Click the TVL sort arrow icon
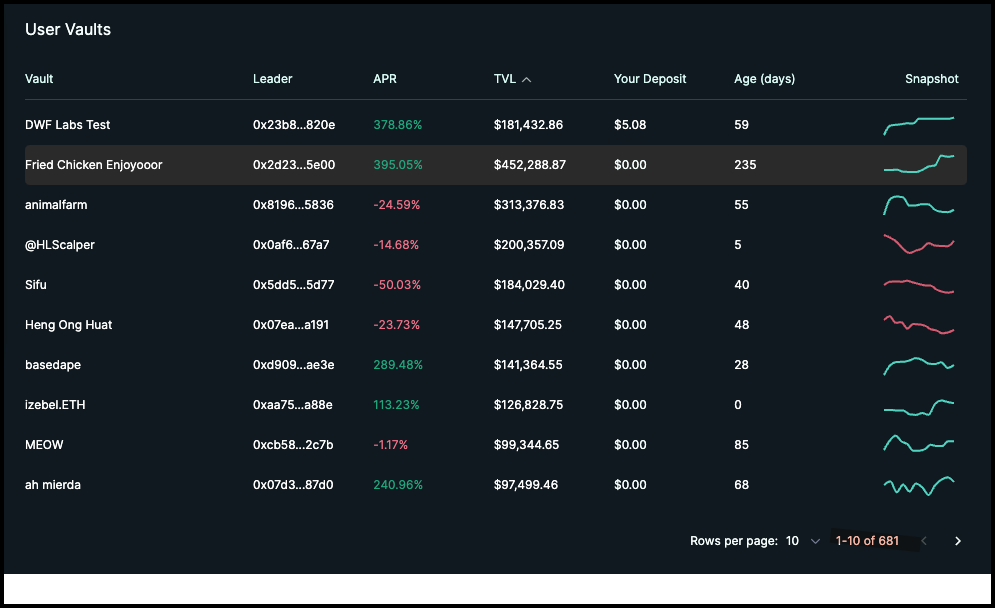This screenshot has height=608, width=995. click(527, 79)
